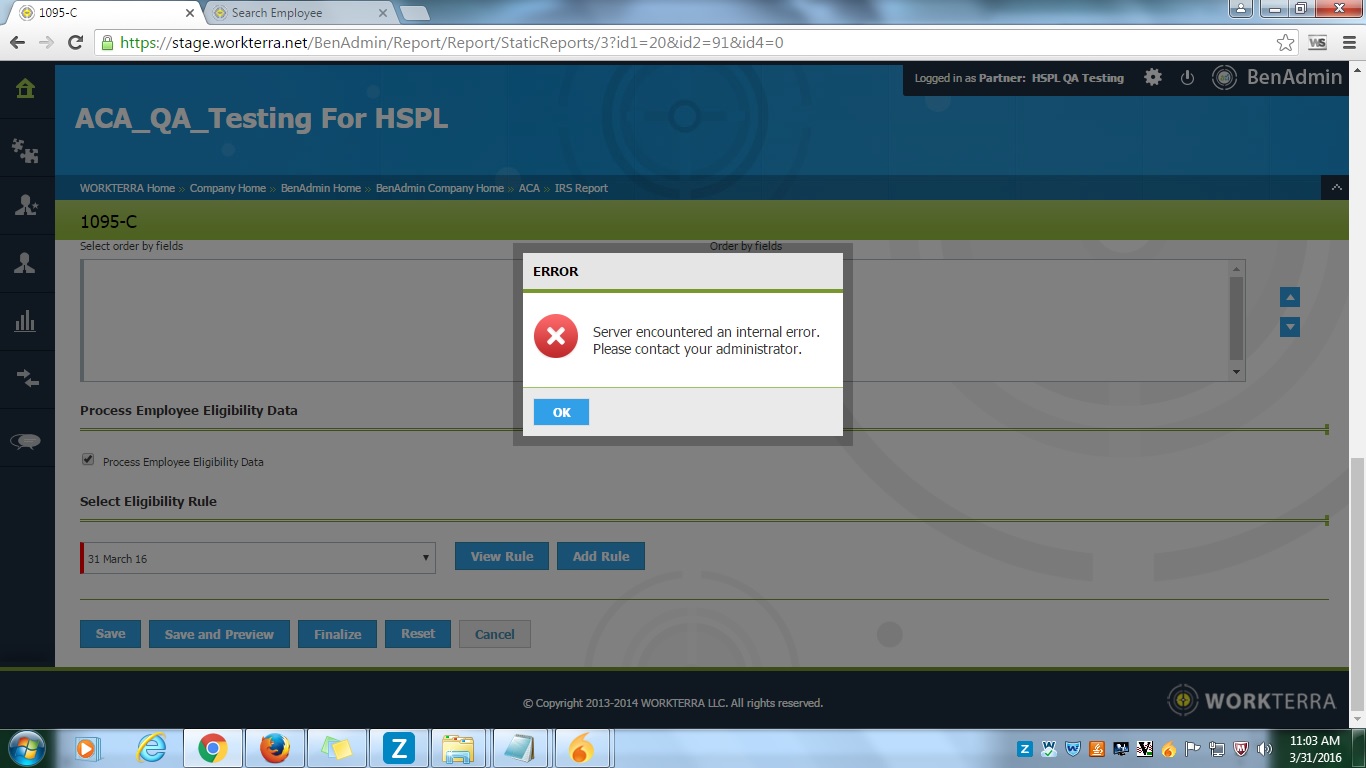This screenshot has width=1366, height=768.
Task: Open settings gear icon in header
Action: [x=1153, y=78]
